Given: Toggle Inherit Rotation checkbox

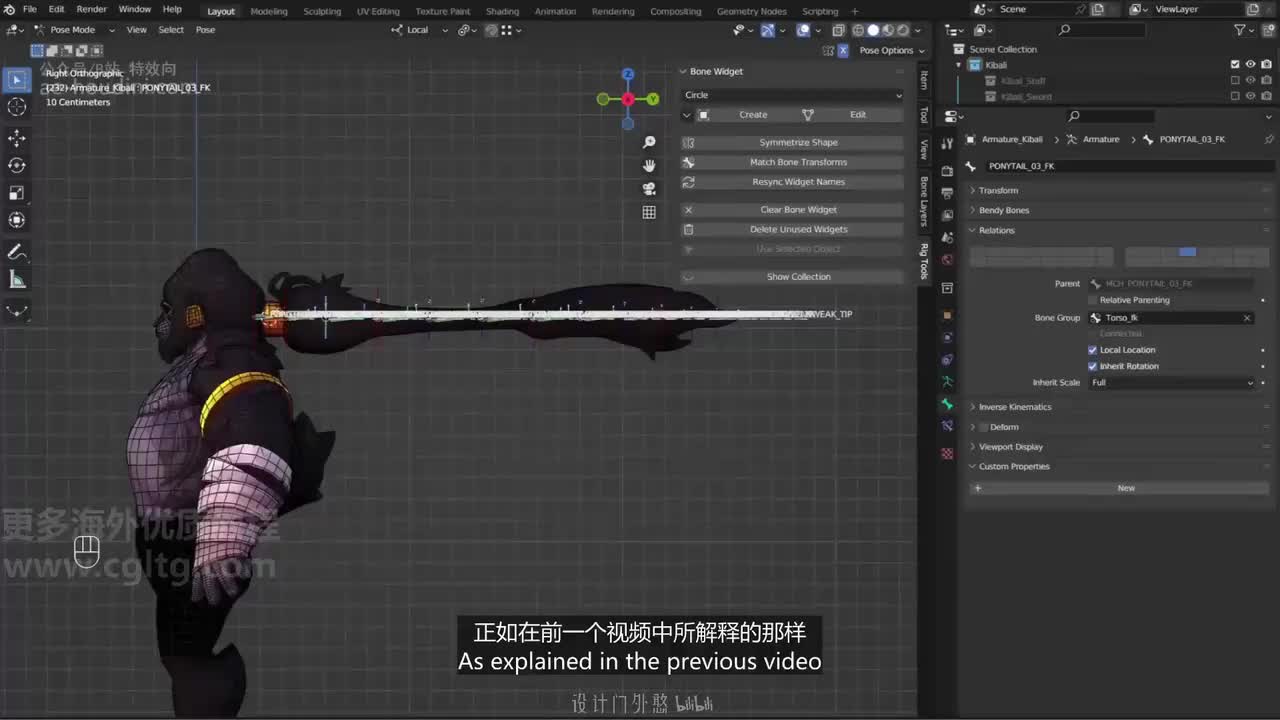Looking at the screenshot, I should (x=1093, y=366).
